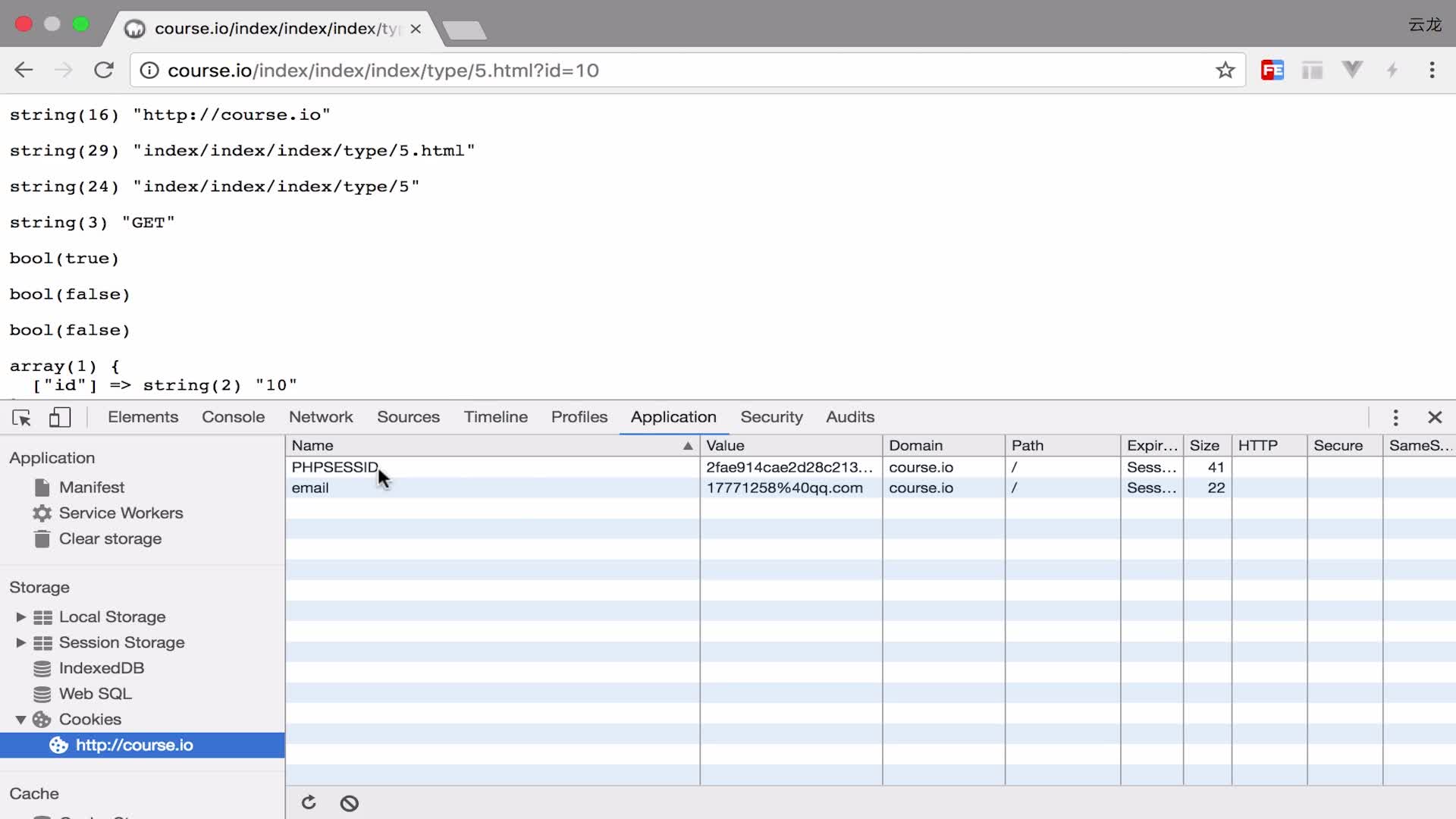Sort cookies by the Name column header

tap(492, 446)
